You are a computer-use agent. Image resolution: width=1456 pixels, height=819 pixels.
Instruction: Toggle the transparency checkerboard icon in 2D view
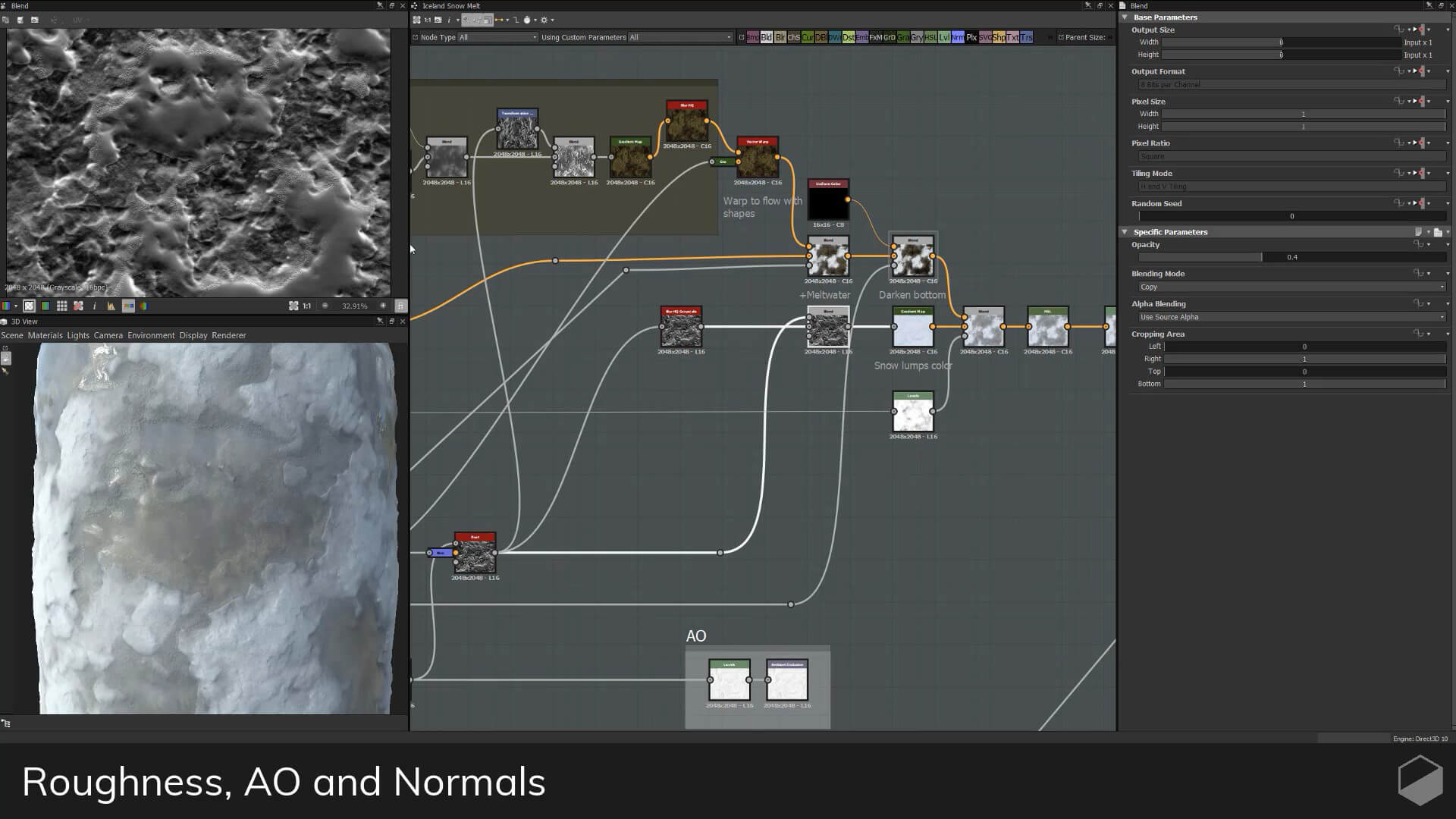pyautogui.click(x=29, y=306)
